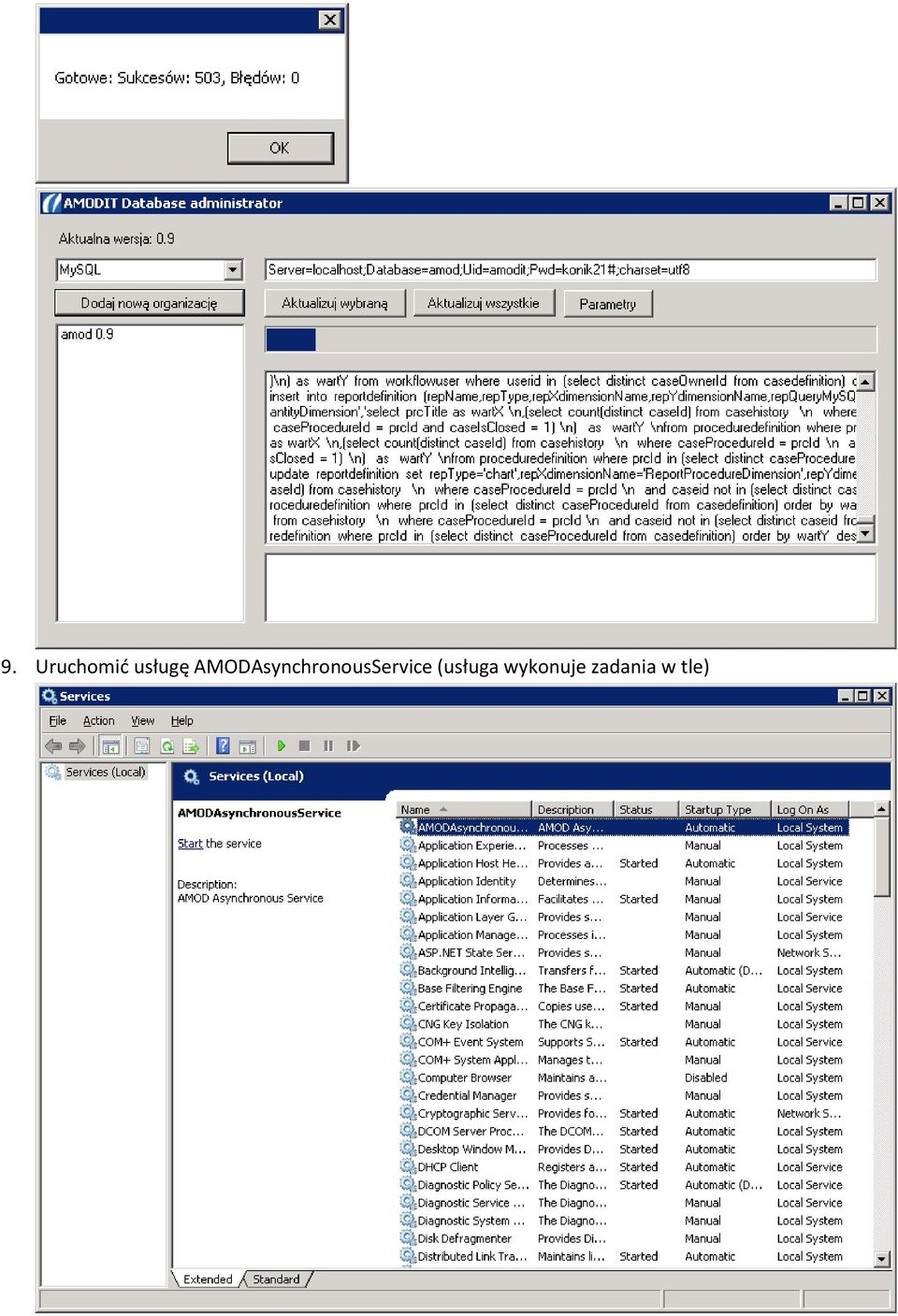Viewport: 898px width, 1316px height.
Task: Click Aktualizuj wszystkie button
Action: (484, 303)
